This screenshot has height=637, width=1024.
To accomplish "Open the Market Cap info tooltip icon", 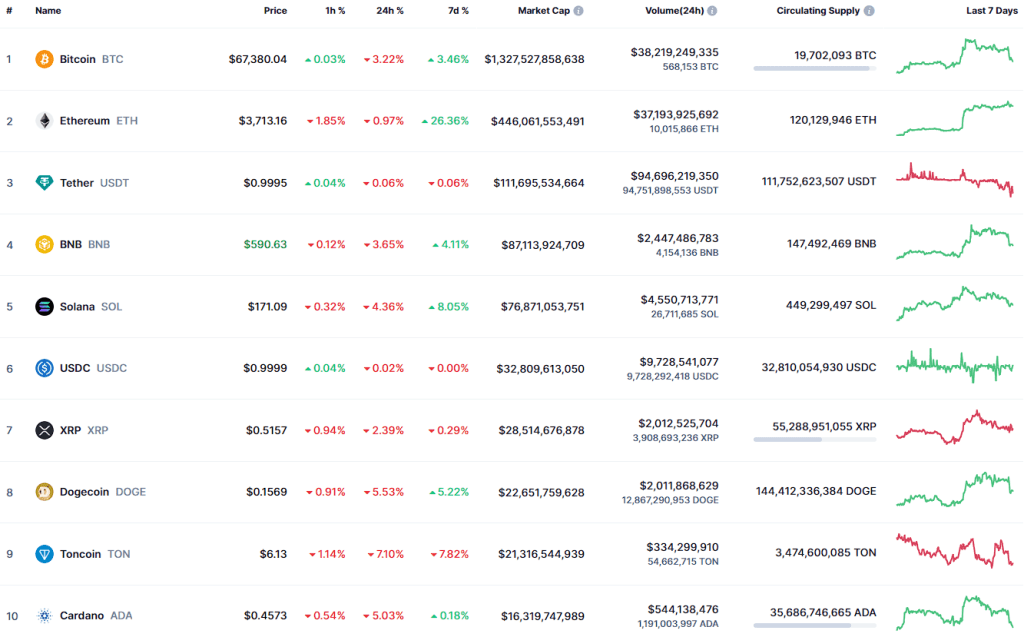I will (x=579, y=11).
